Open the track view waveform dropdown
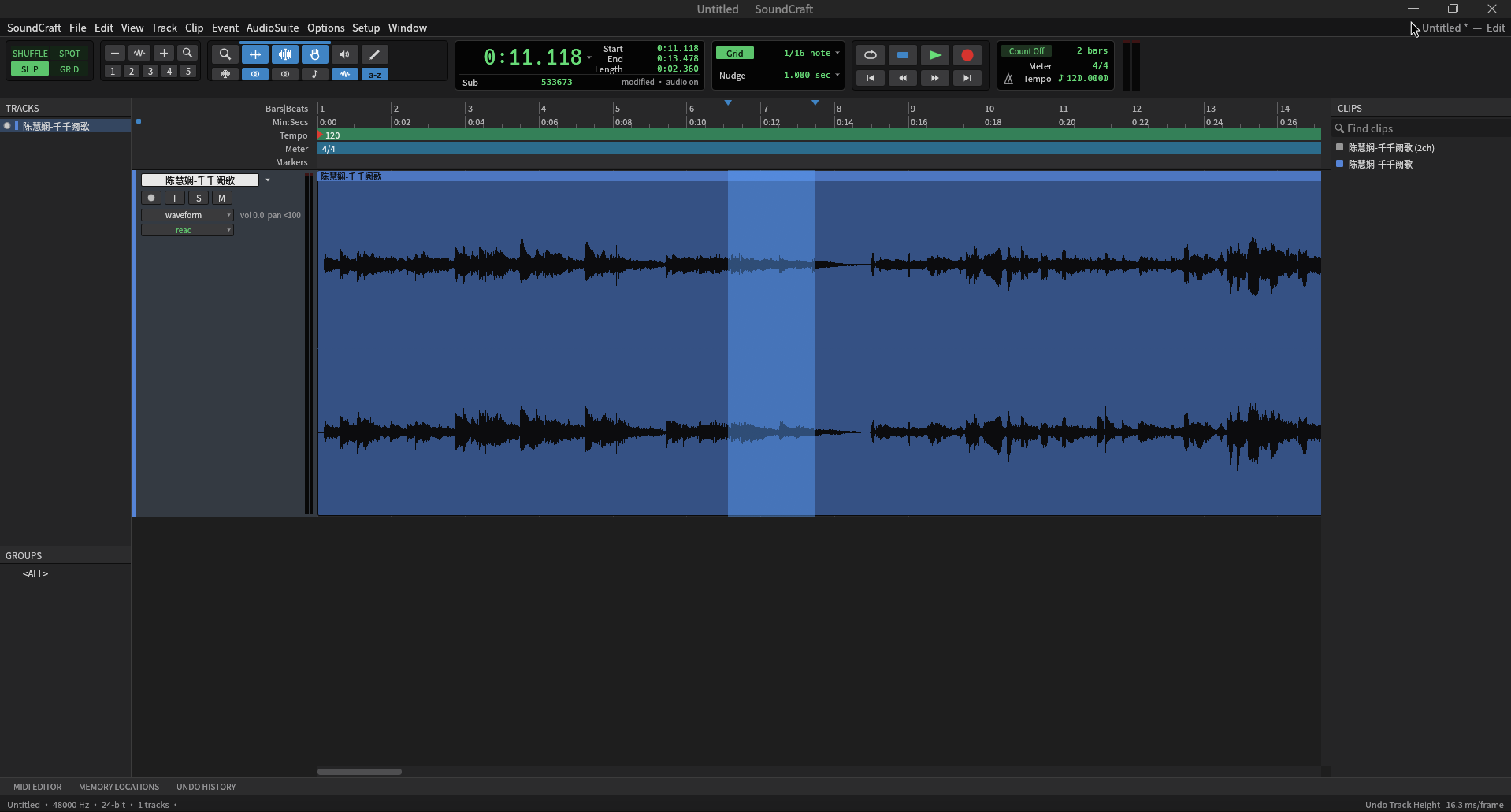 pos(187,215)
